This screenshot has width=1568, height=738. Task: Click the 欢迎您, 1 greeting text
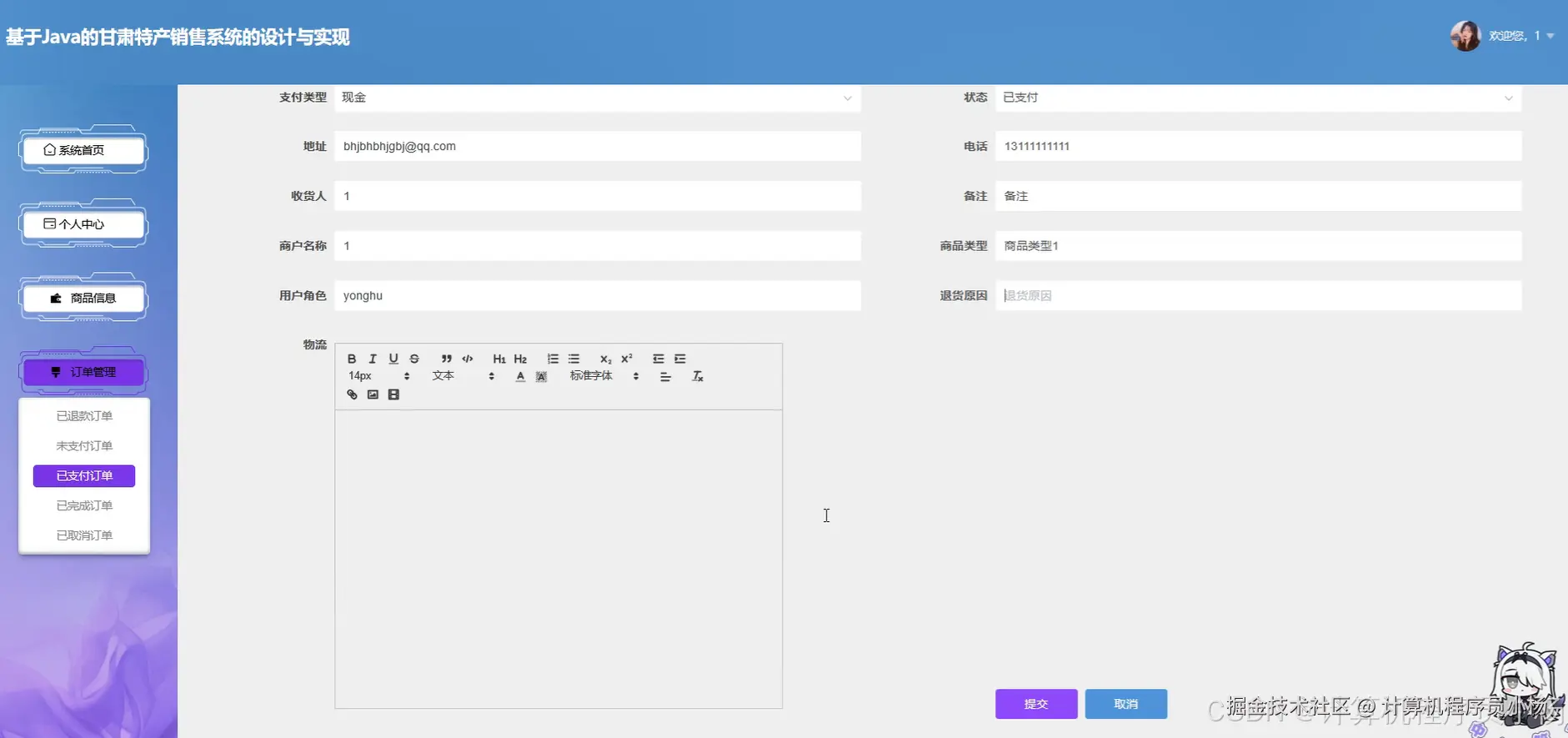(1515, 36)
